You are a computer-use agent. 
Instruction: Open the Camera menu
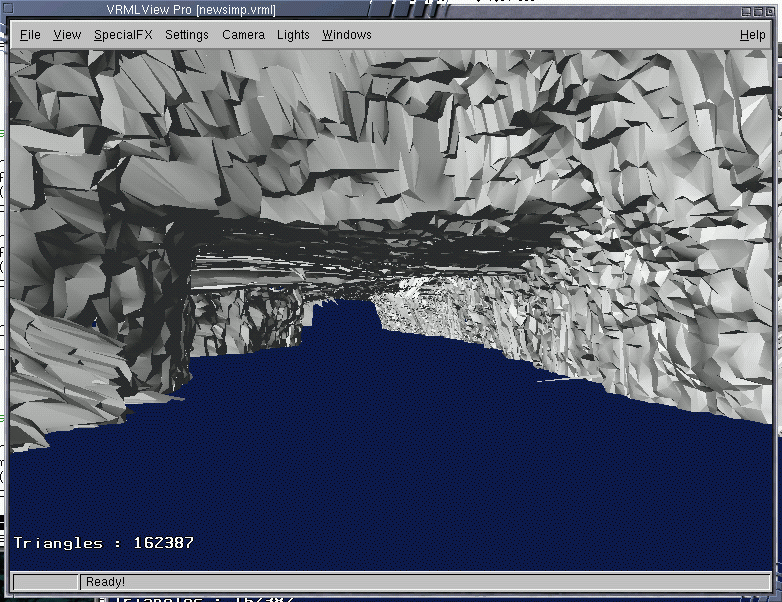click(243, 35)
